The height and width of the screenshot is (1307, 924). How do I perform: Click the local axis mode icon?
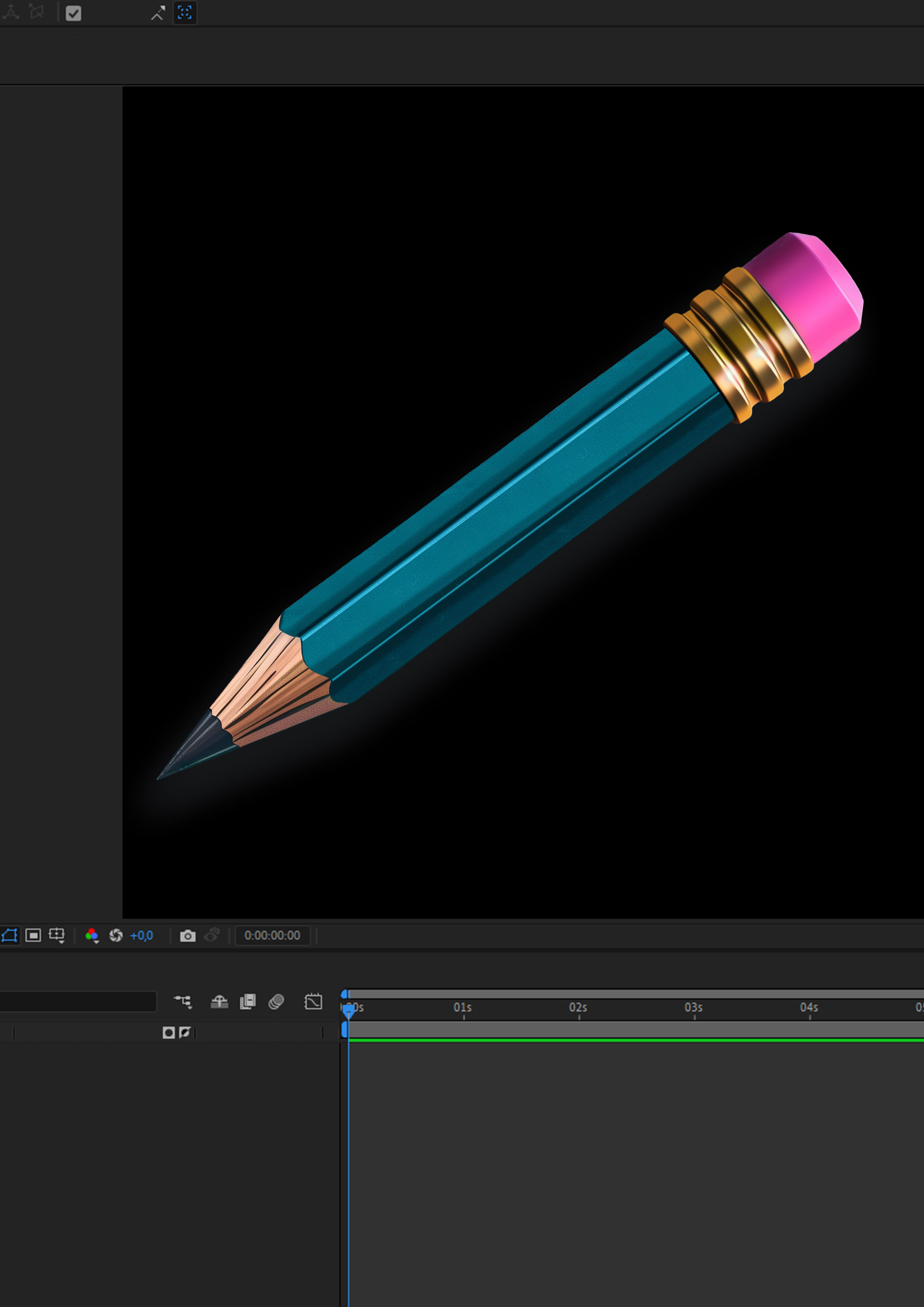10,12
